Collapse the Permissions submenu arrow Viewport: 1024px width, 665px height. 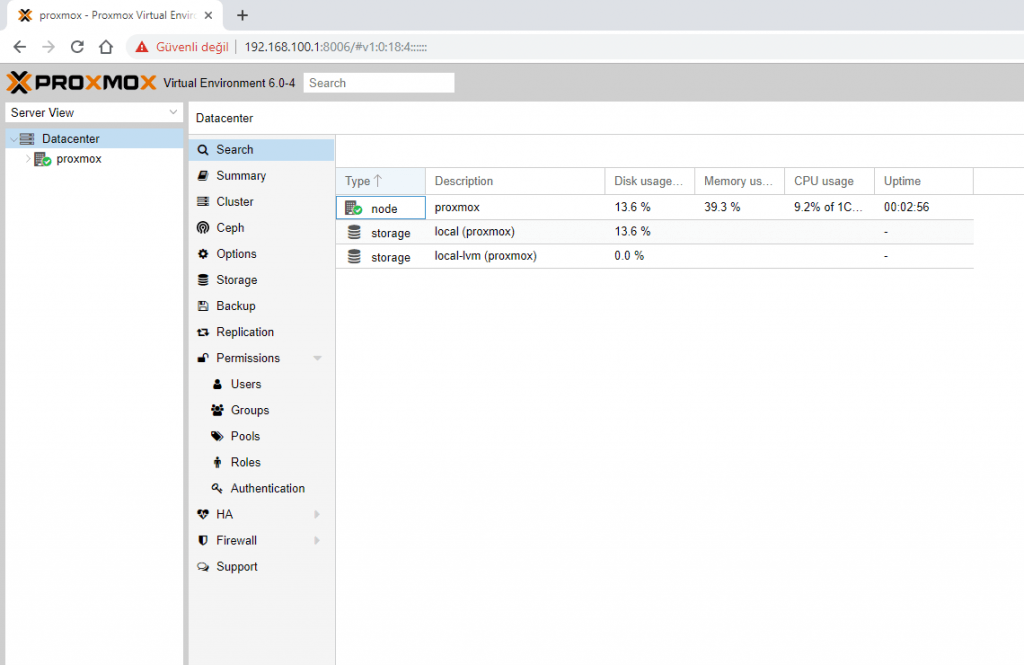point(317,358)
